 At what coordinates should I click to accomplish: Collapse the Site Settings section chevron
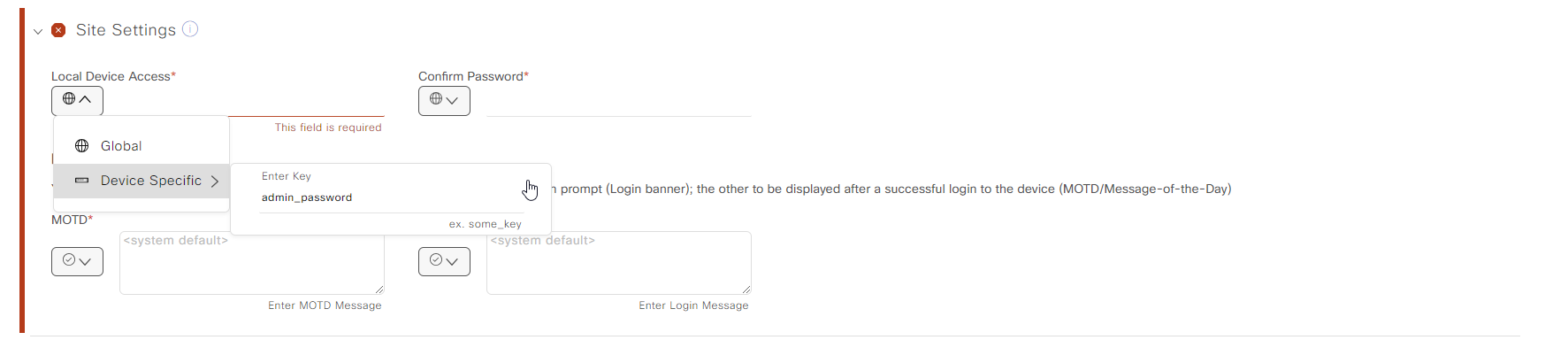[38, 31]
